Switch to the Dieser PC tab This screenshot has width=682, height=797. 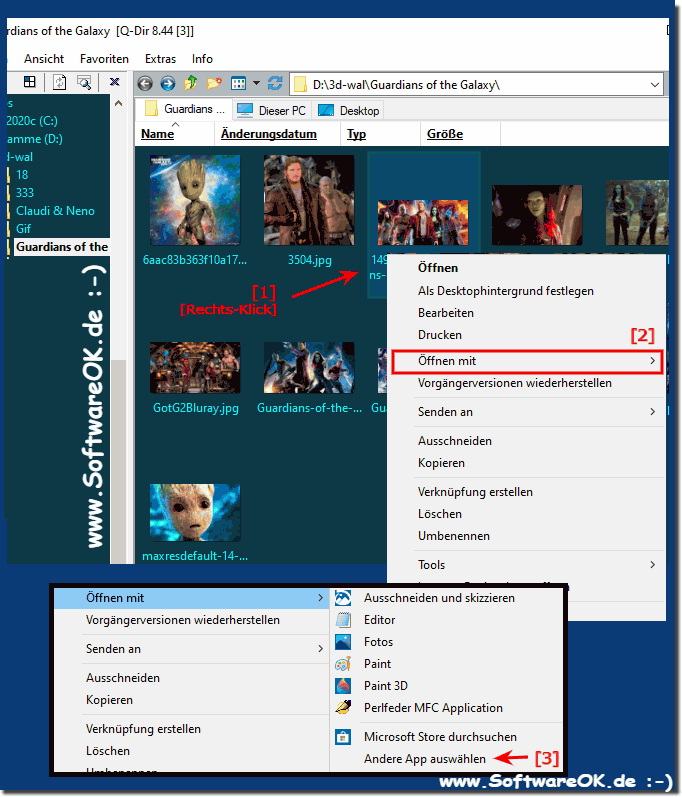point(272,110)
